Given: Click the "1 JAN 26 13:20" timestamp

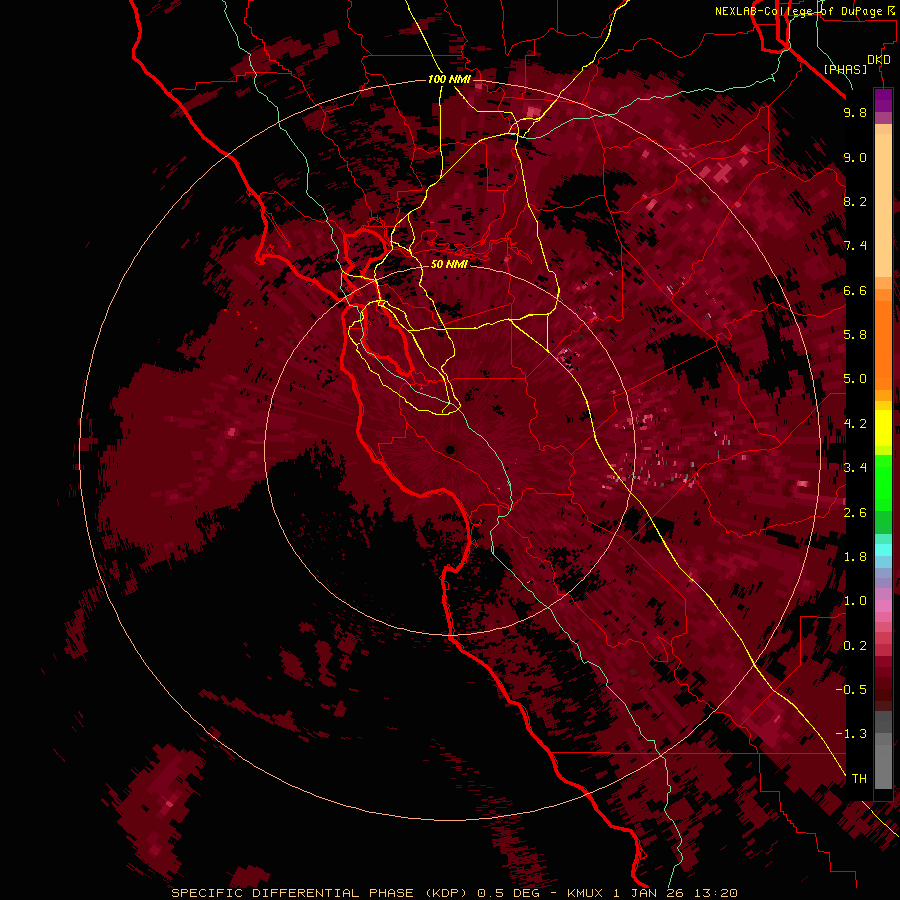Looking at the screenshot, I should (x=675, y=893).
